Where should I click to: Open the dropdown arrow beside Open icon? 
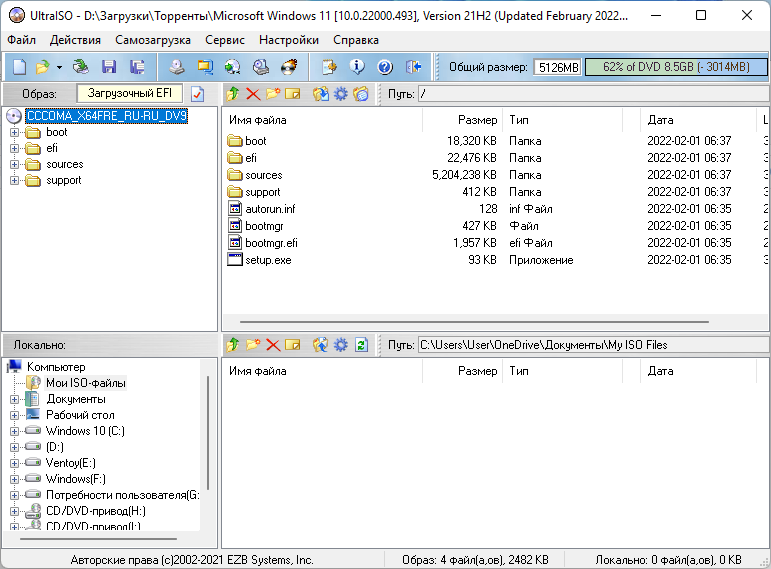[59, 67]
